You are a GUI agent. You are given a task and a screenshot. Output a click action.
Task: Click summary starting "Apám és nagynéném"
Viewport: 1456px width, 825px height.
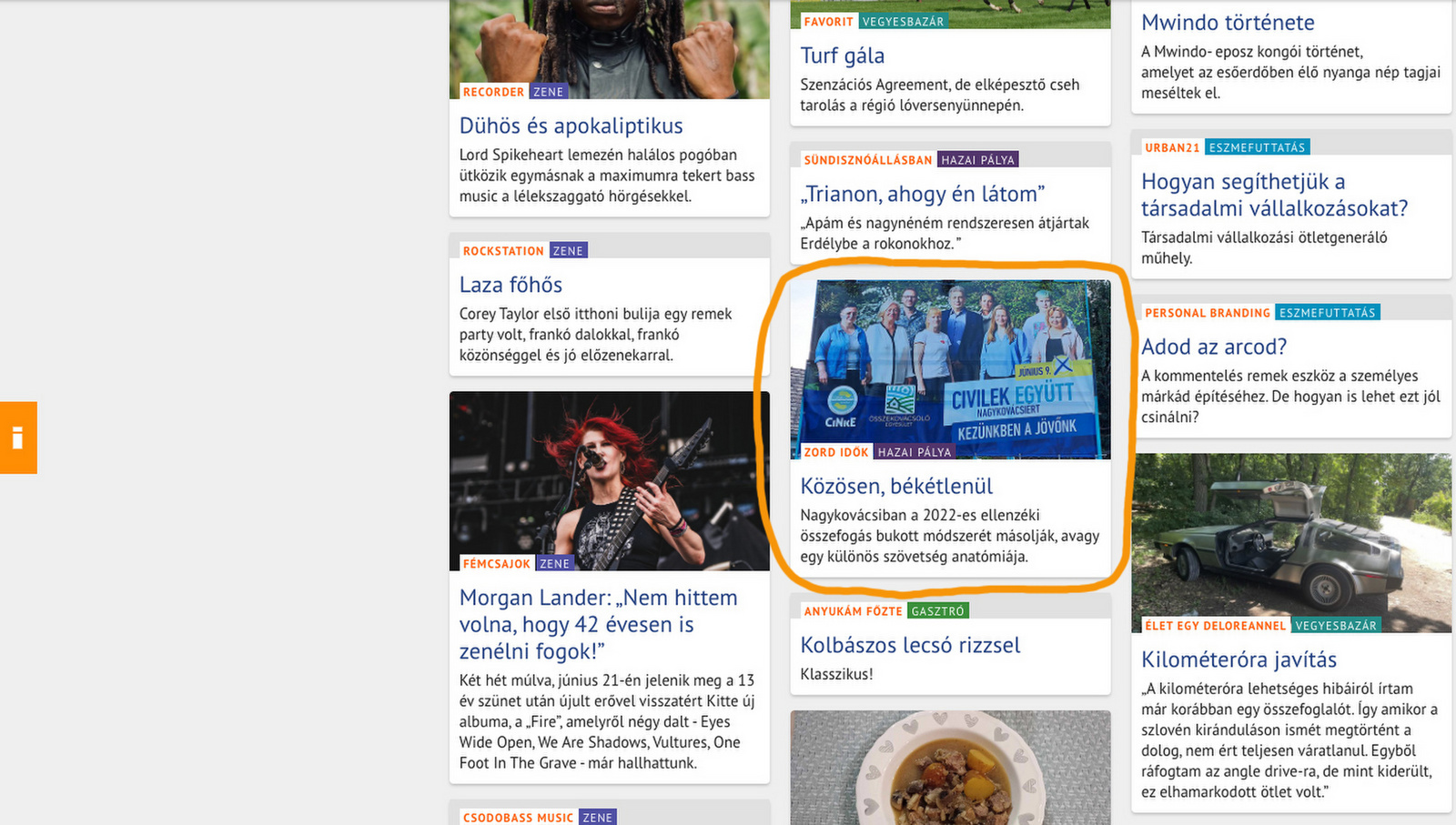945,233
